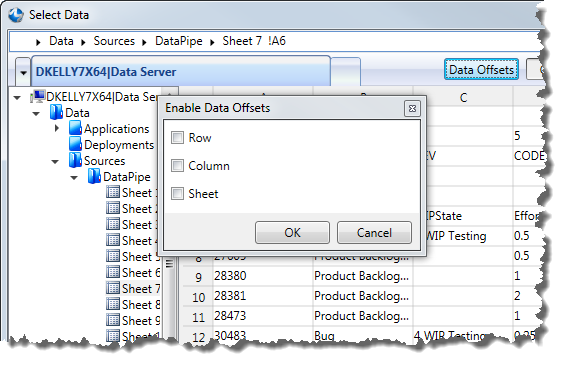Viewport: 566px width, 365px height.
Task: Enable the Column offset checkbox
Action: 177,166
